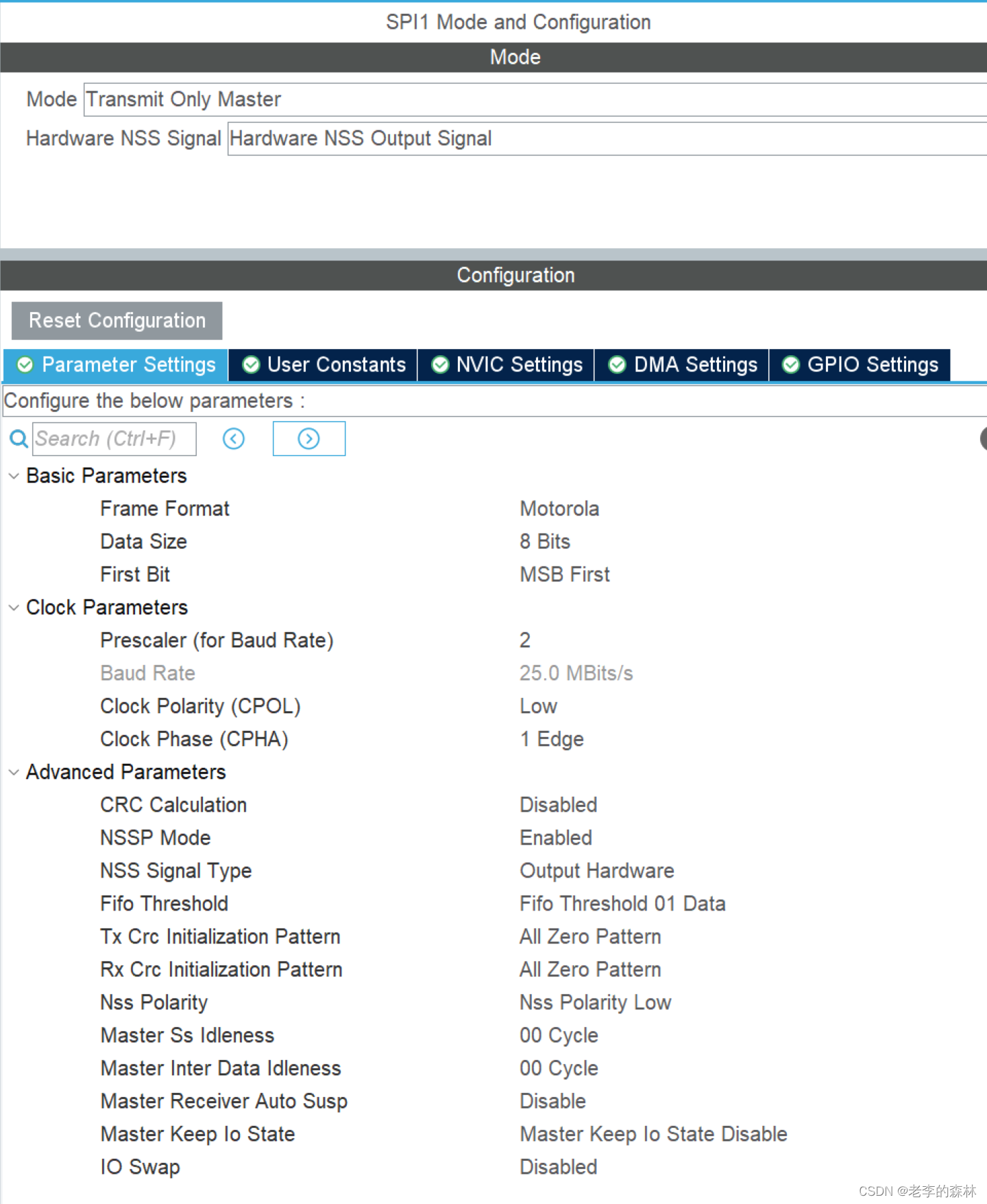987x1204 pixels.
Task: Open the DMA Settings tab
Action: pos(682,365)
